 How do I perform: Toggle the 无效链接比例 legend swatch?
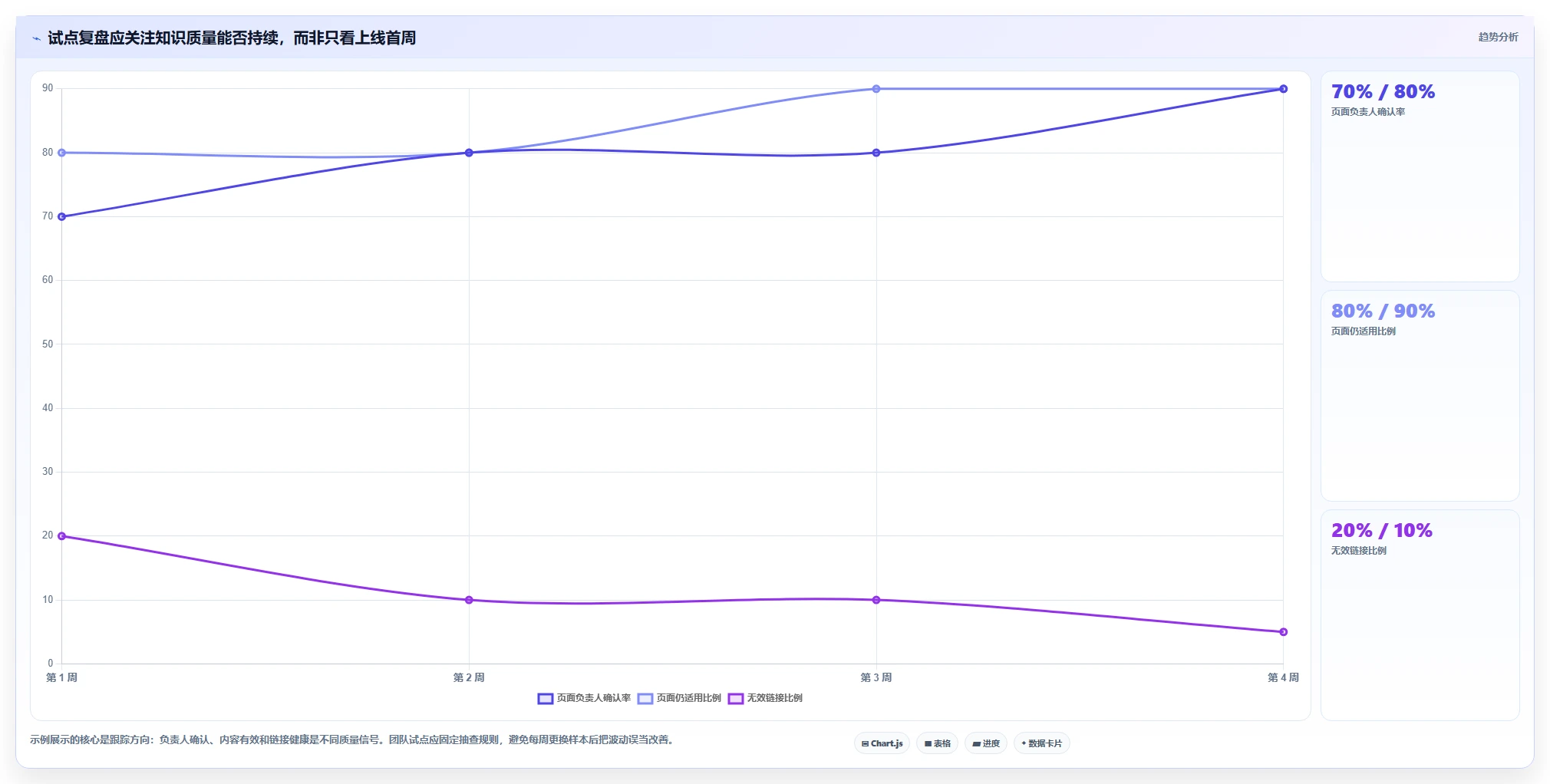735,698
